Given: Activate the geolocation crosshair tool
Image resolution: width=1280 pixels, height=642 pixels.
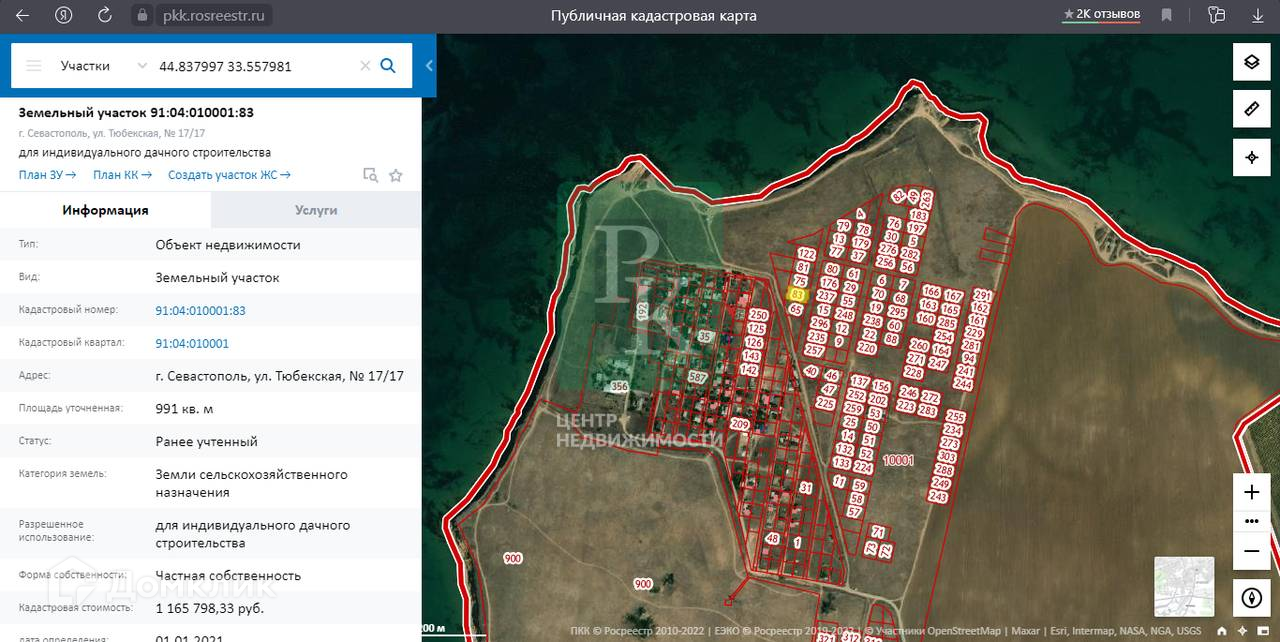Looking at the screenshot, I should click(1251, 158).
